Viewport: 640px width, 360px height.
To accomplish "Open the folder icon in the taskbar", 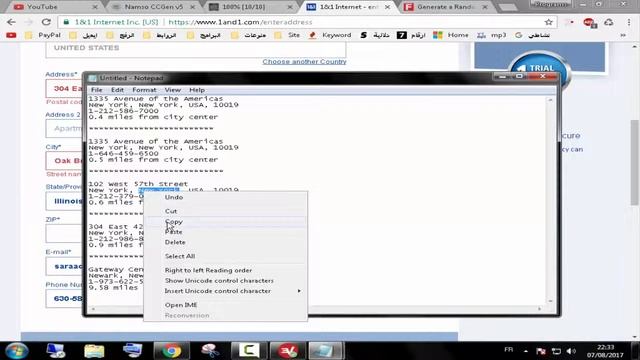I will tap(94, 351).
